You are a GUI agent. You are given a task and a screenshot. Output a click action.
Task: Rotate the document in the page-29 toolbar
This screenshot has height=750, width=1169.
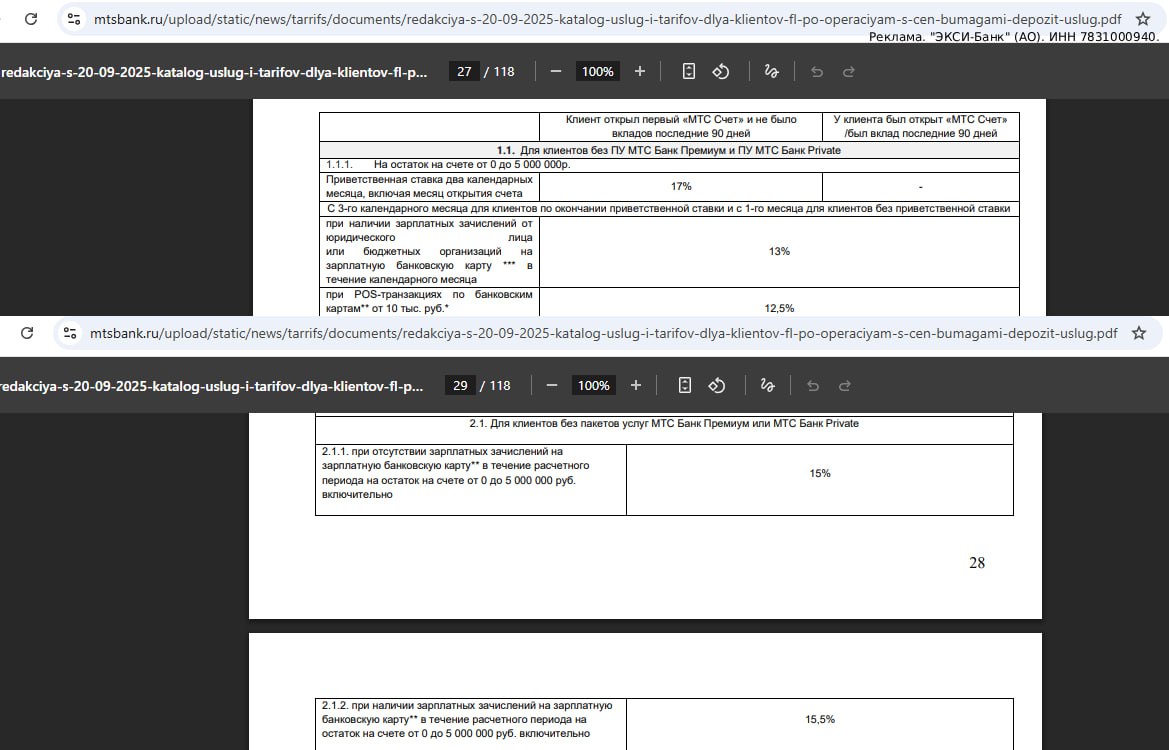point(717,385)
